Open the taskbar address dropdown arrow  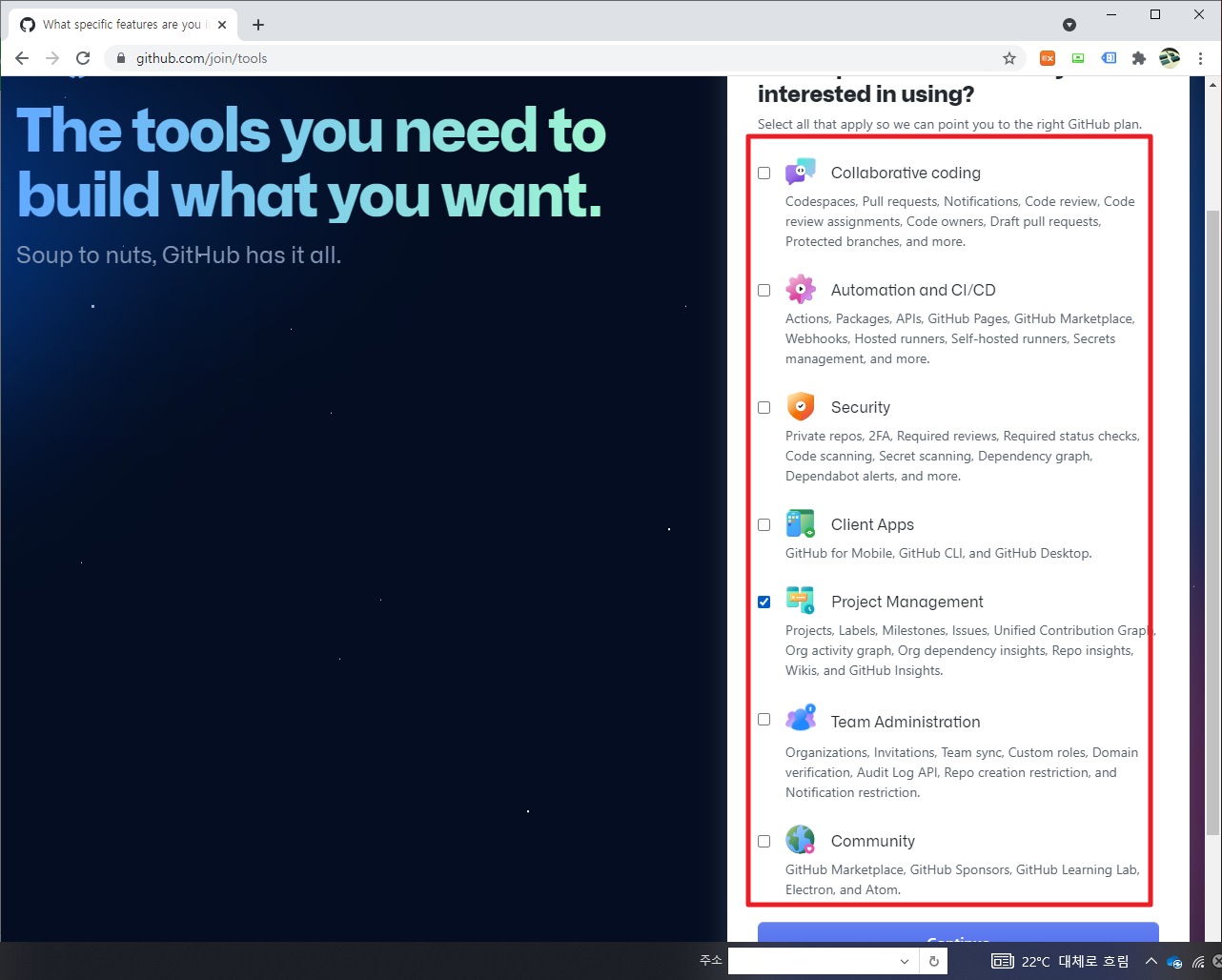tap(904, 961)
